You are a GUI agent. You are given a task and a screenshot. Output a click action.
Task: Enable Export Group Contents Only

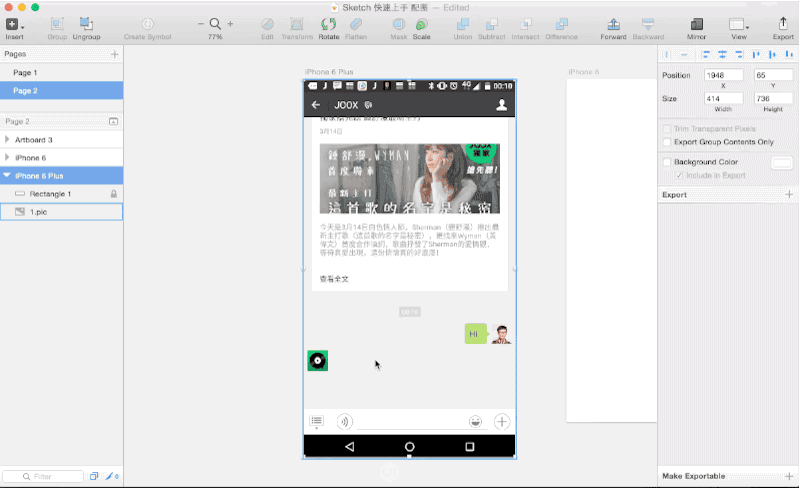coord(667,142)
